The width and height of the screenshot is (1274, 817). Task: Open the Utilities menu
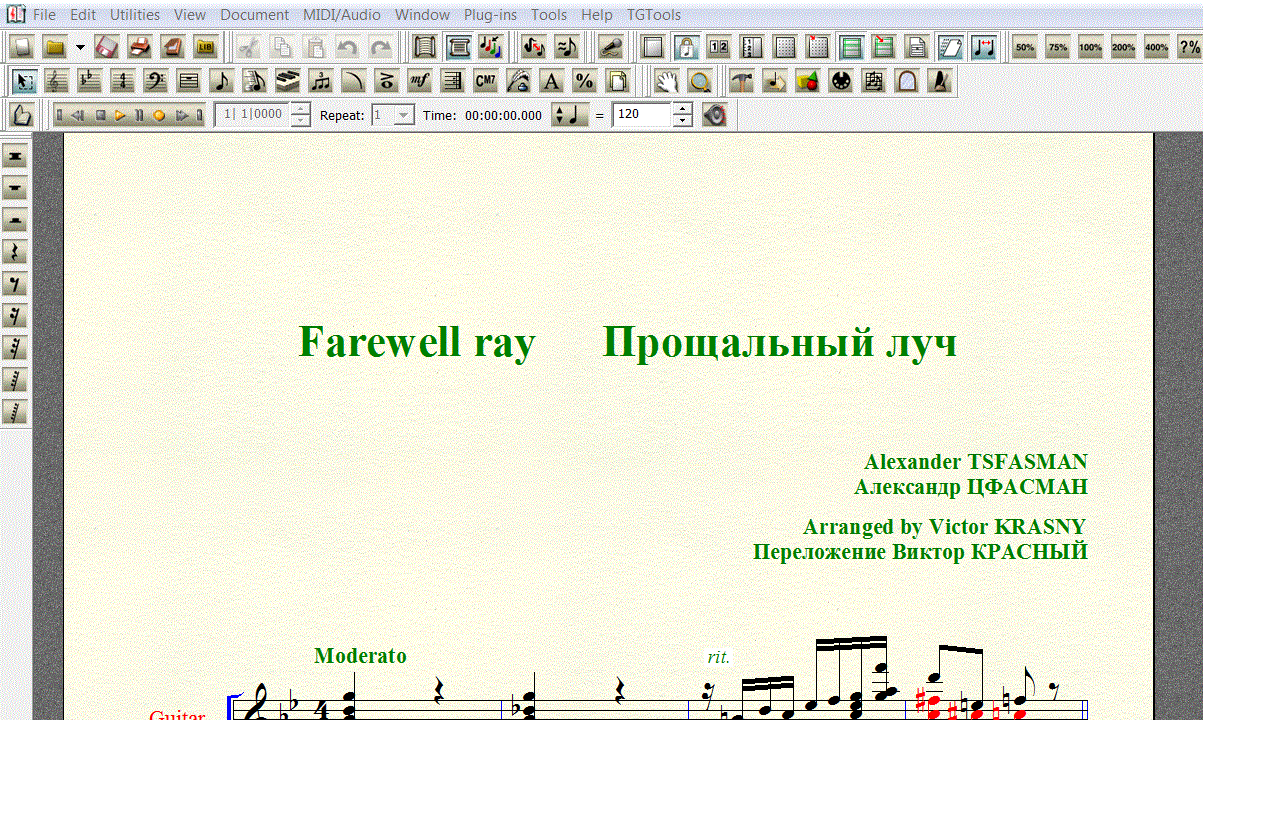click(x=135, y=15)
